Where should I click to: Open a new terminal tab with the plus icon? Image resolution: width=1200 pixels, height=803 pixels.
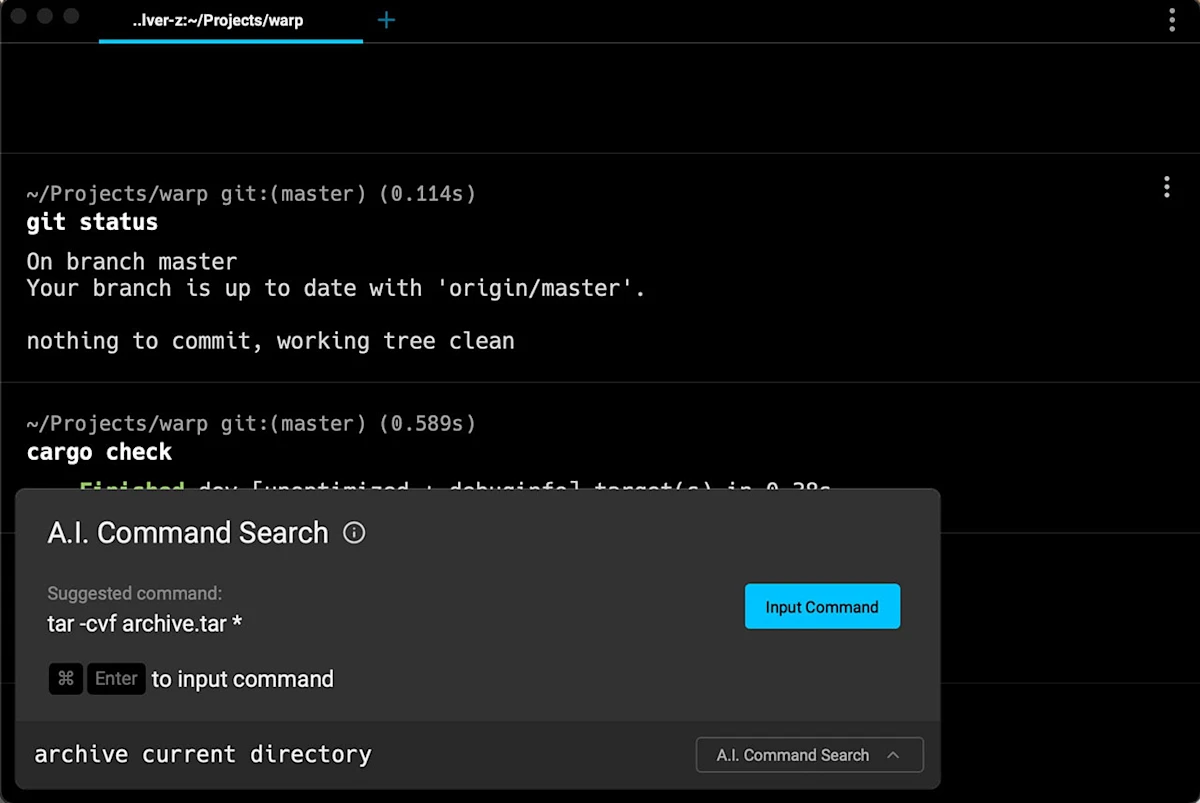[x=386, y=18]
